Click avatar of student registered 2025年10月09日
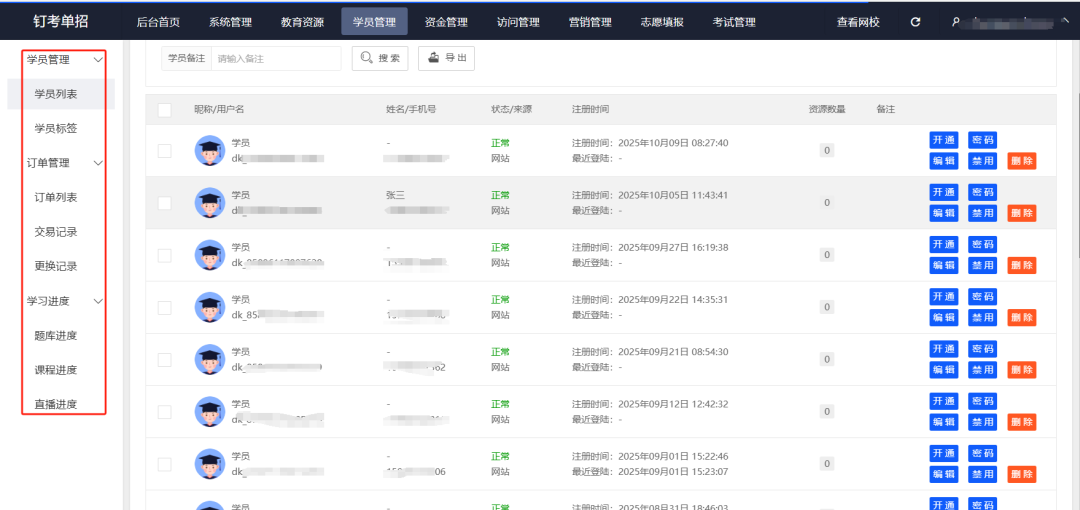Image resolution: width=1080 pixels, height=510 pixels. click(209, 151)
